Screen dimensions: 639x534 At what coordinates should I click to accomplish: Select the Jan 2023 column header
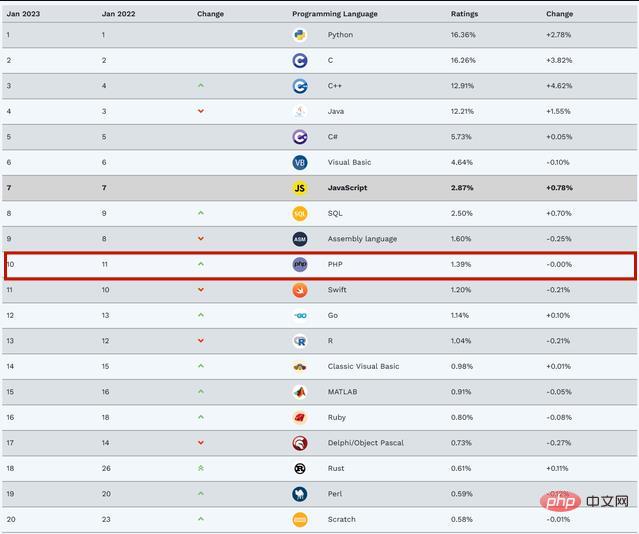tap(23, 14)
